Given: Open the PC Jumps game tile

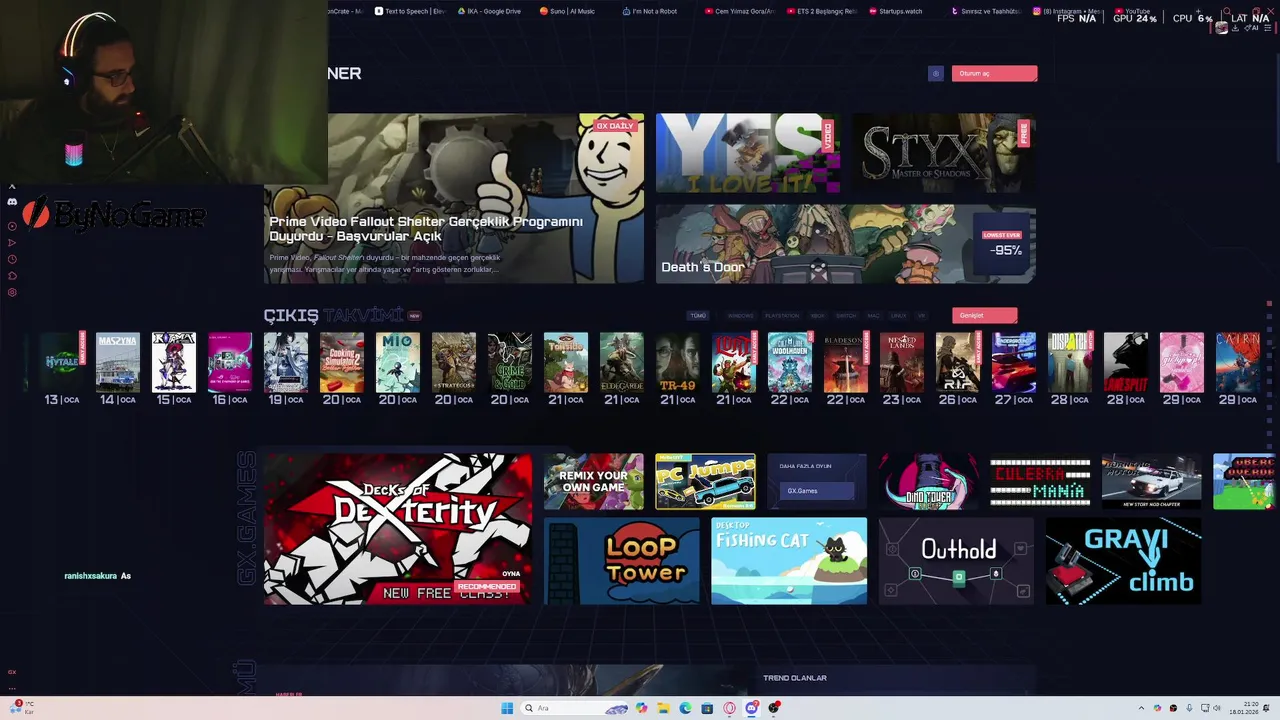Looking at the screenshot, I should [x=705, y=481].
